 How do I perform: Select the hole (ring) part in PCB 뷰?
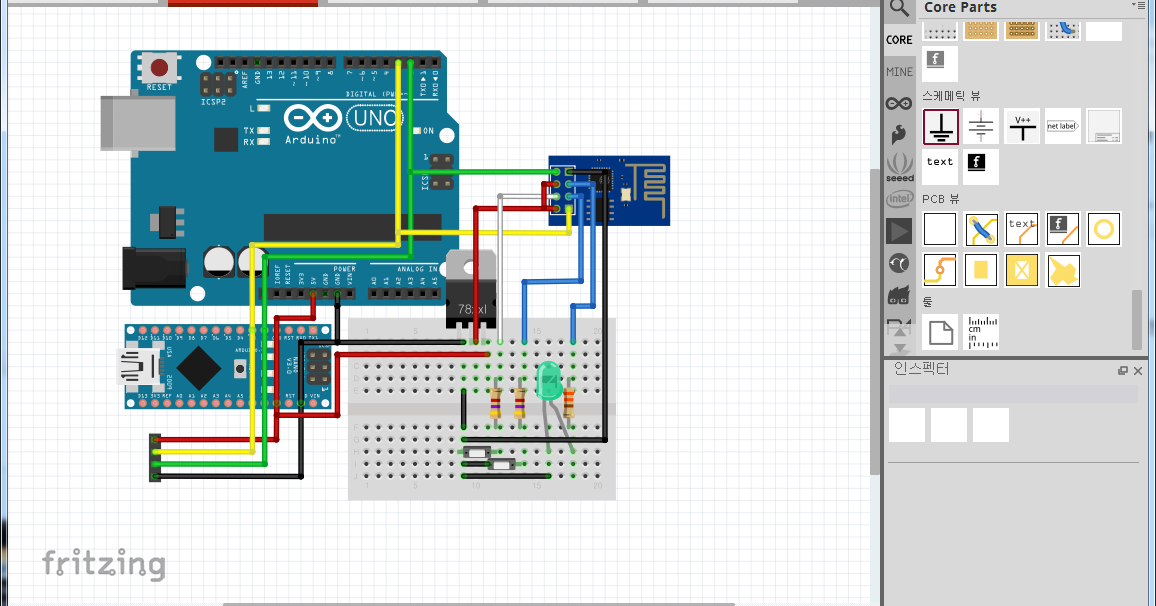coord(1104,229)
